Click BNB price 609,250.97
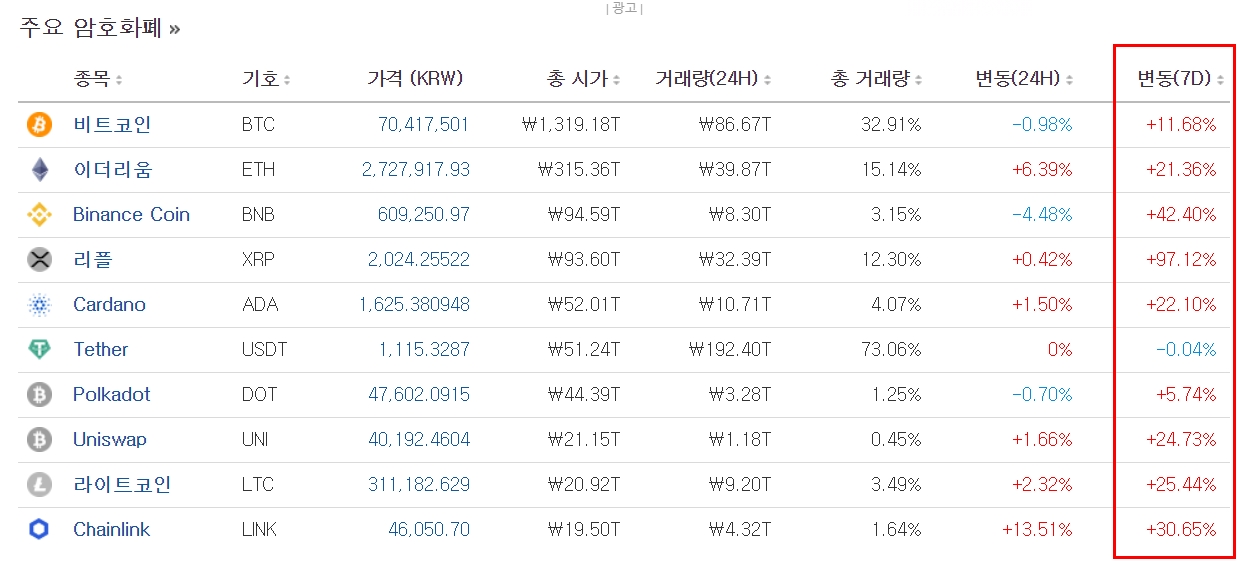Viewport: 1238px width, 565px height. 423,215
